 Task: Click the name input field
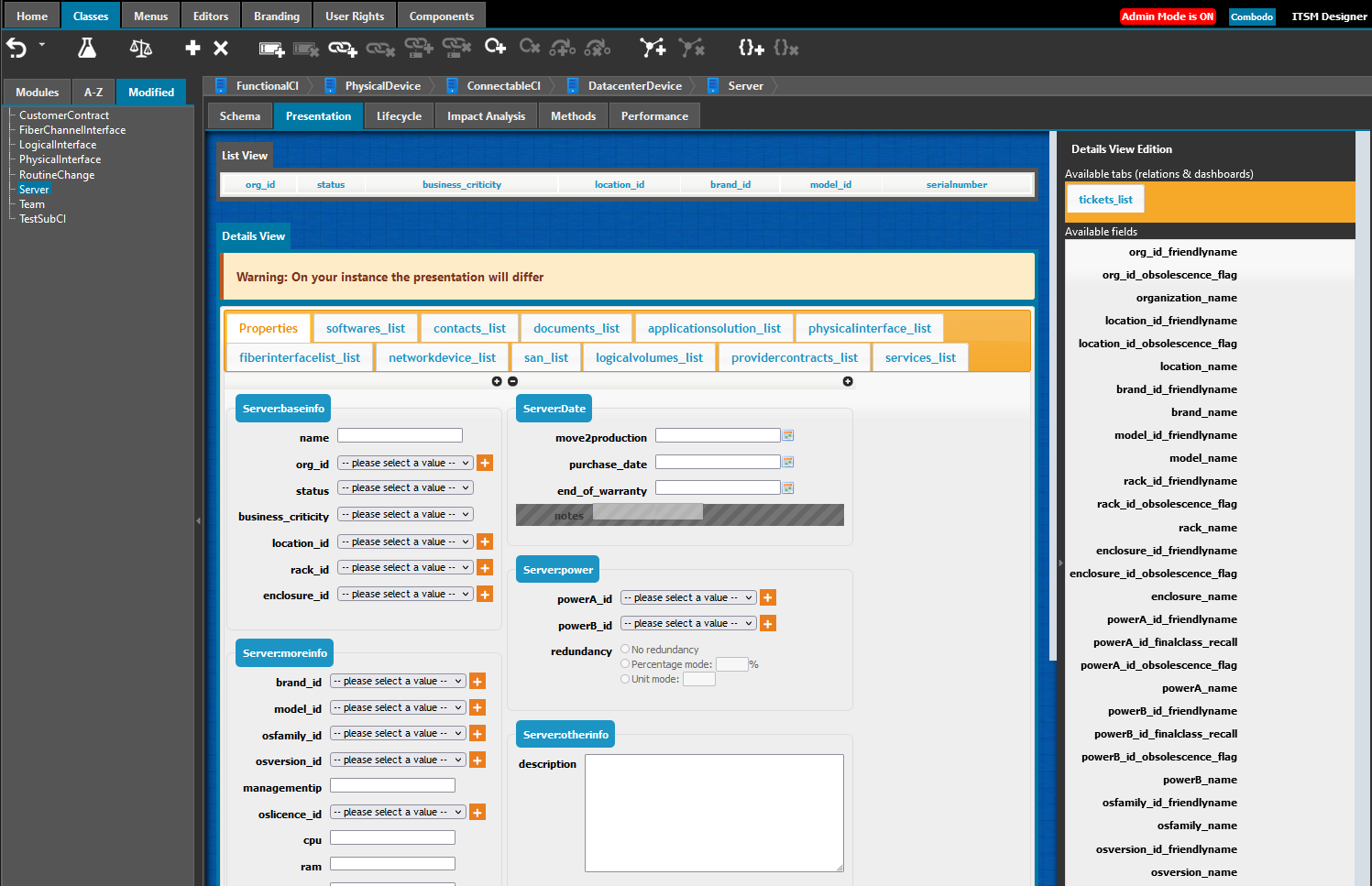click(x=400, y=436)
